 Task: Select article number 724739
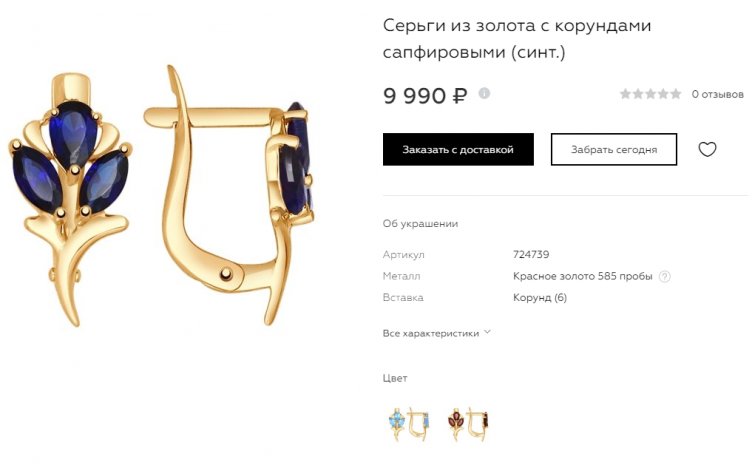(531, 254)
